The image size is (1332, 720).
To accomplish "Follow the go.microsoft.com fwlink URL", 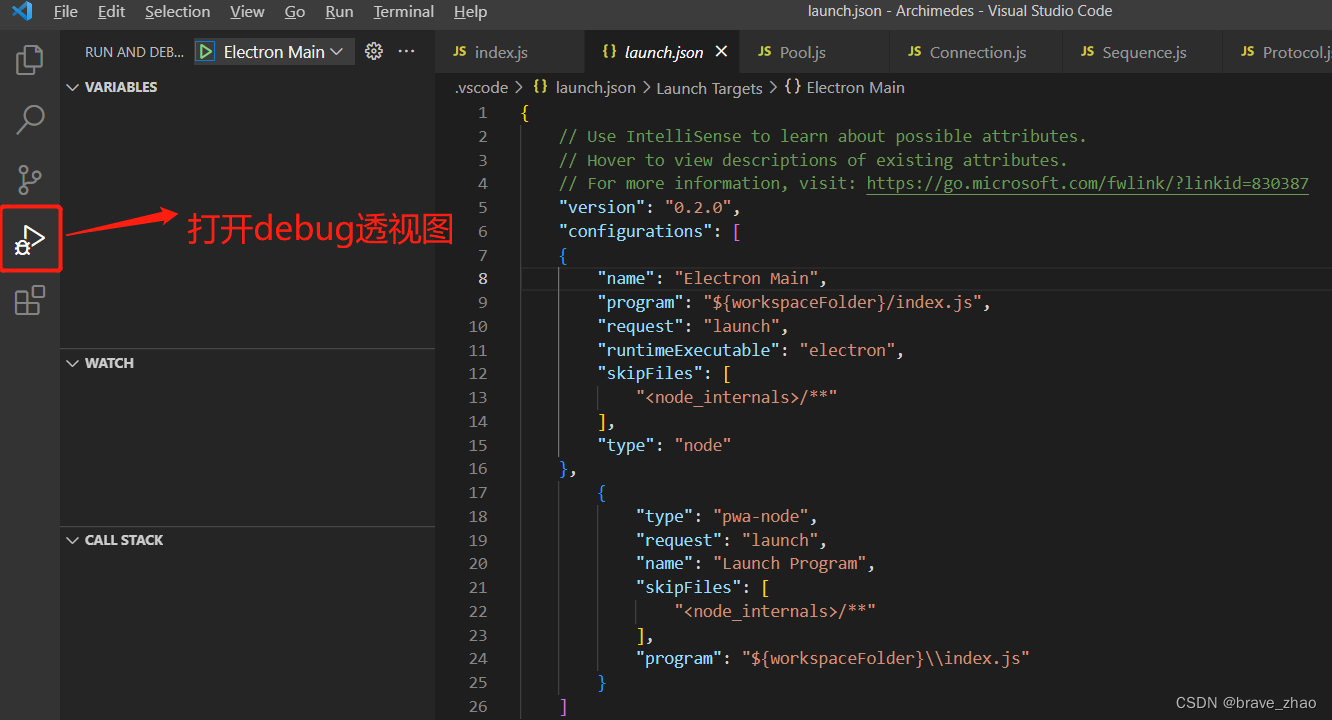I will 1087,184.
